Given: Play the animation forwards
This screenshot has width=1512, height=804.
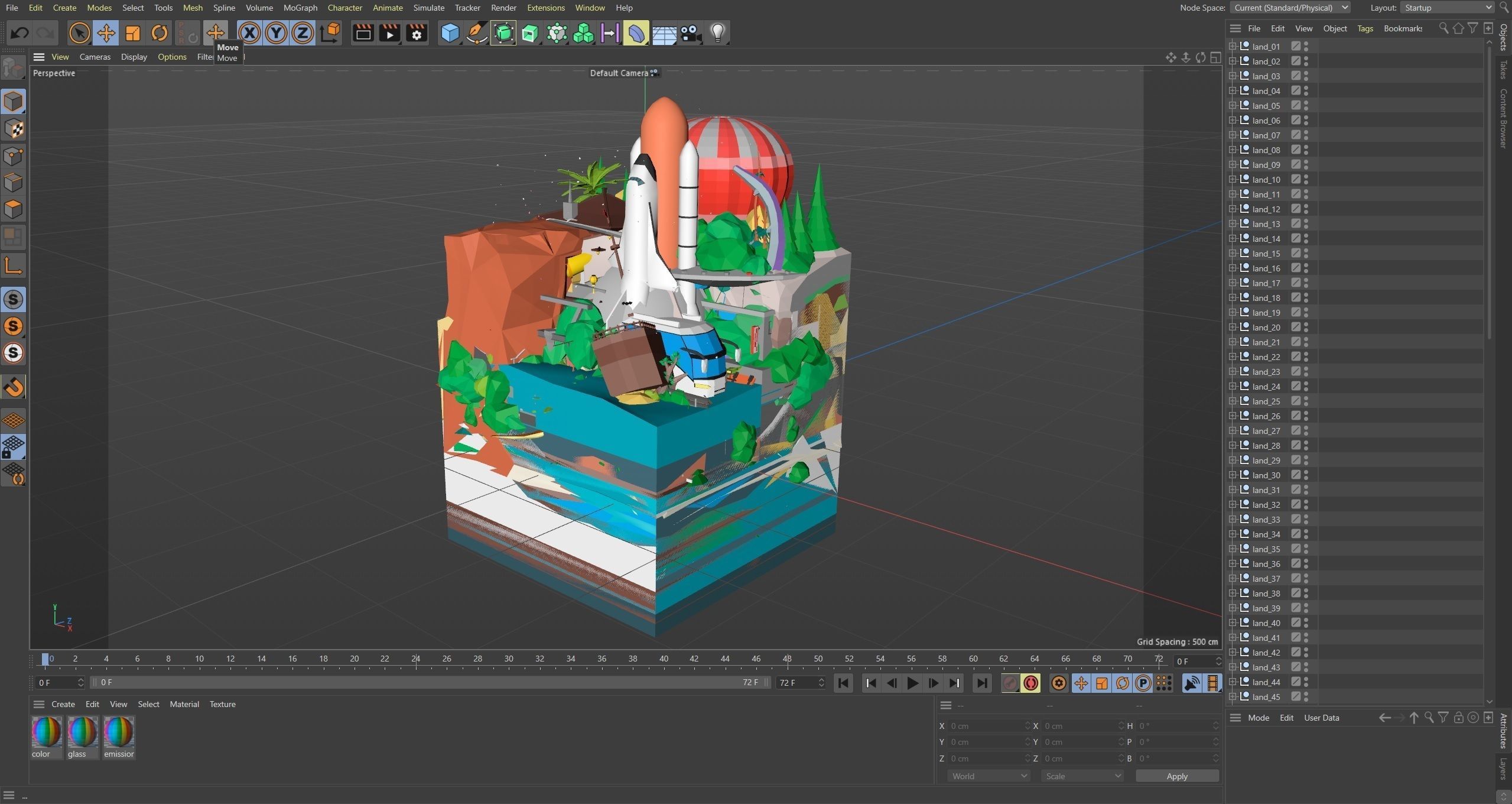Looking at the screenshot, I should (x=912, y=683).
